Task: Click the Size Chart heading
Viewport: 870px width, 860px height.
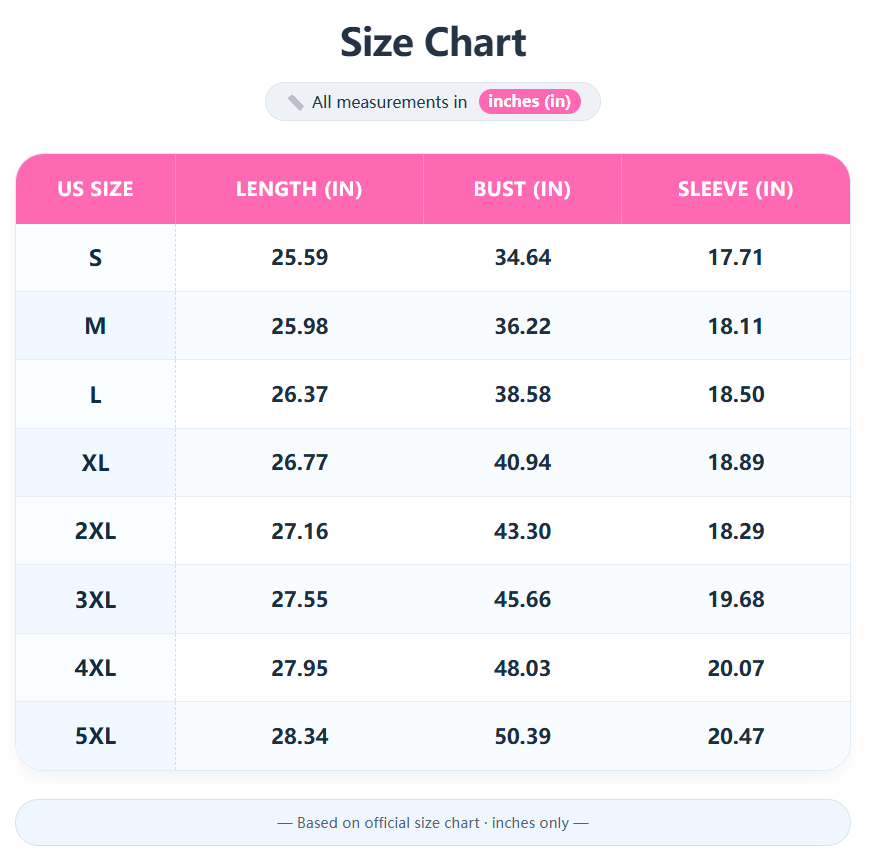Action: pos(433,43)
